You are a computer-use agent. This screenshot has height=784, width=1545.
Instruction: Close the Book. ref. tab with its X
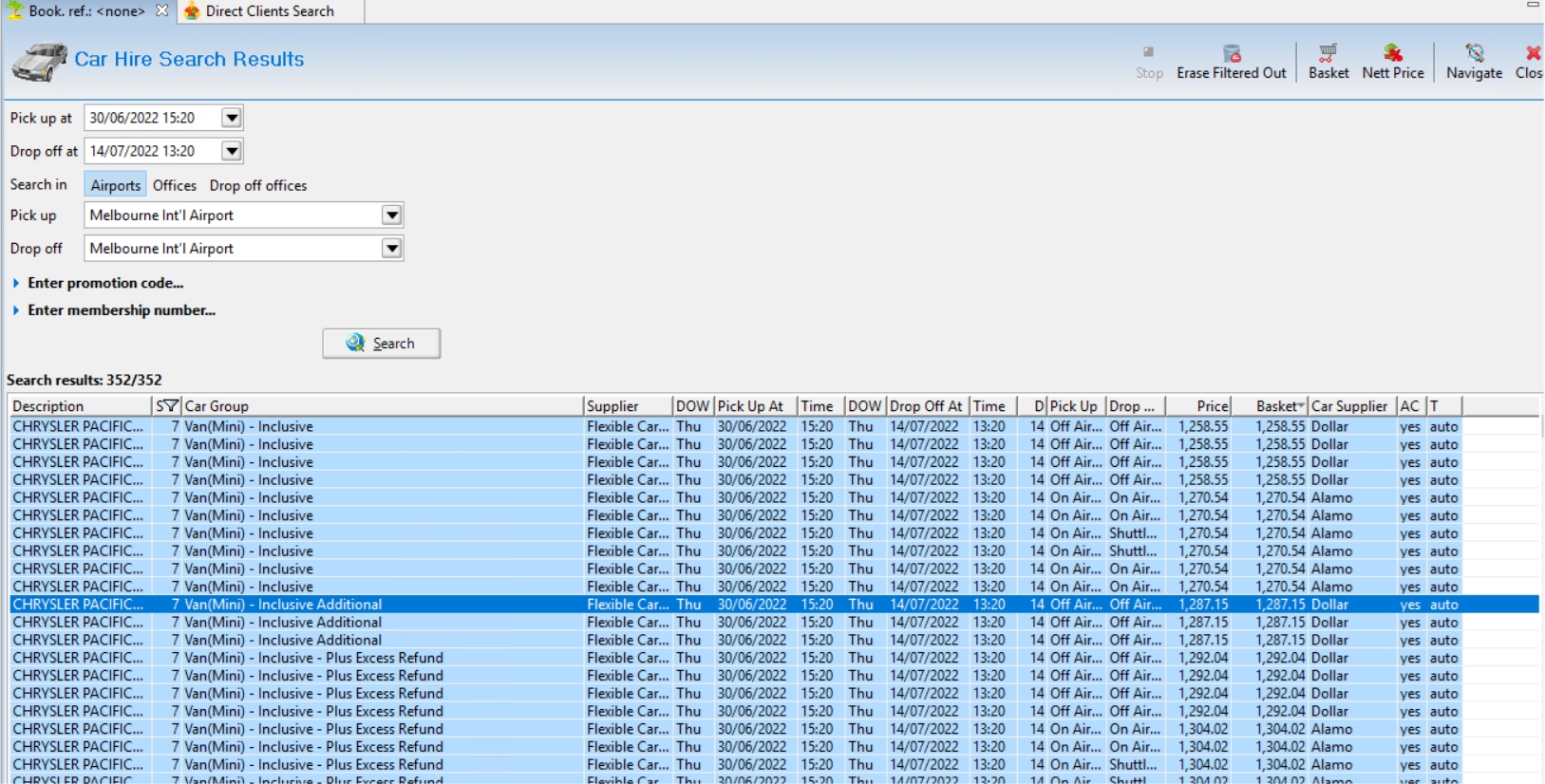click(162, 10)
